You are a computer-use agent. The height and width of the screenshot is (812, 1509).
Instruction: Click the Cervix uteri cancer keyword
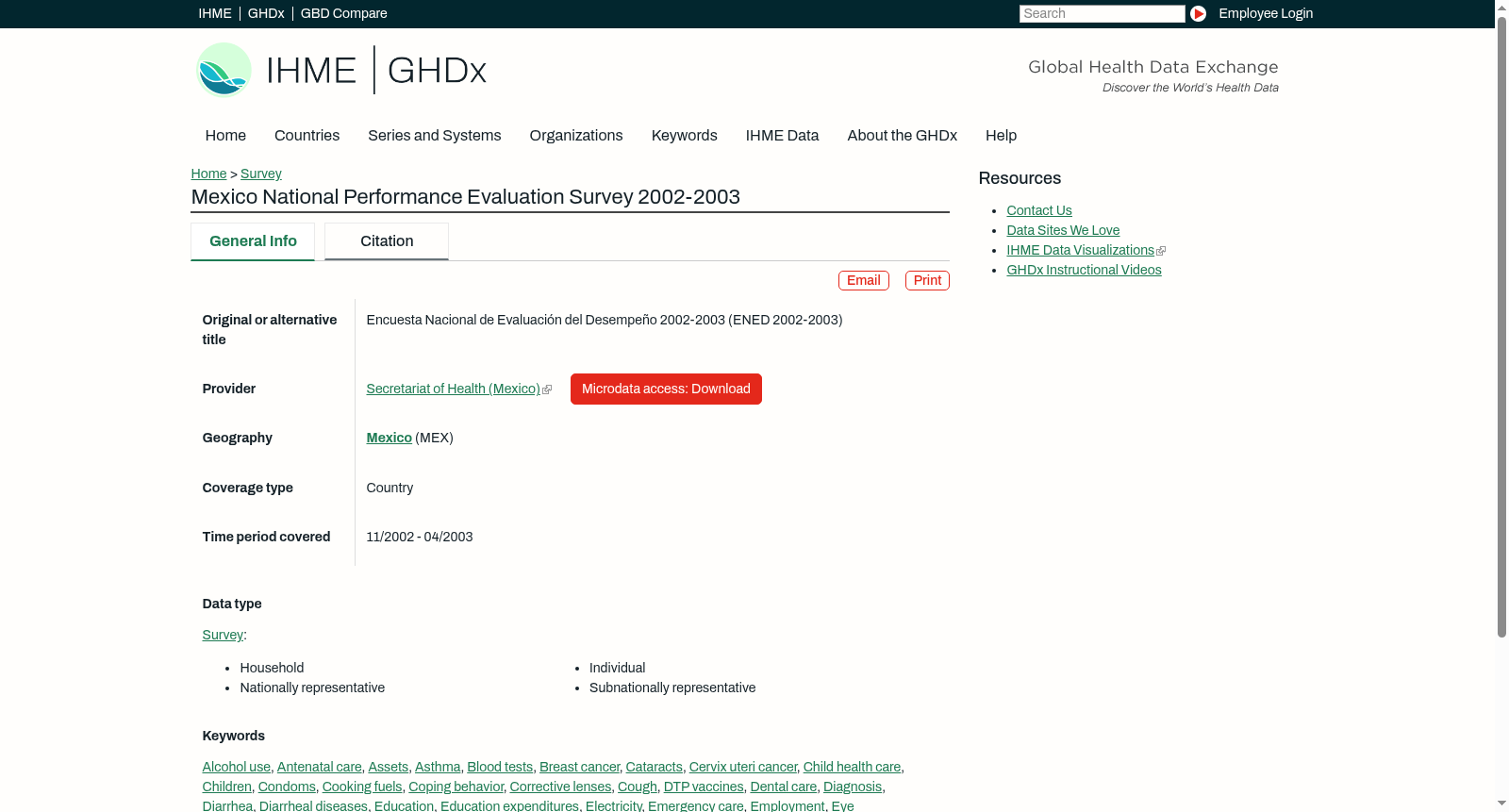coord(743,767)
